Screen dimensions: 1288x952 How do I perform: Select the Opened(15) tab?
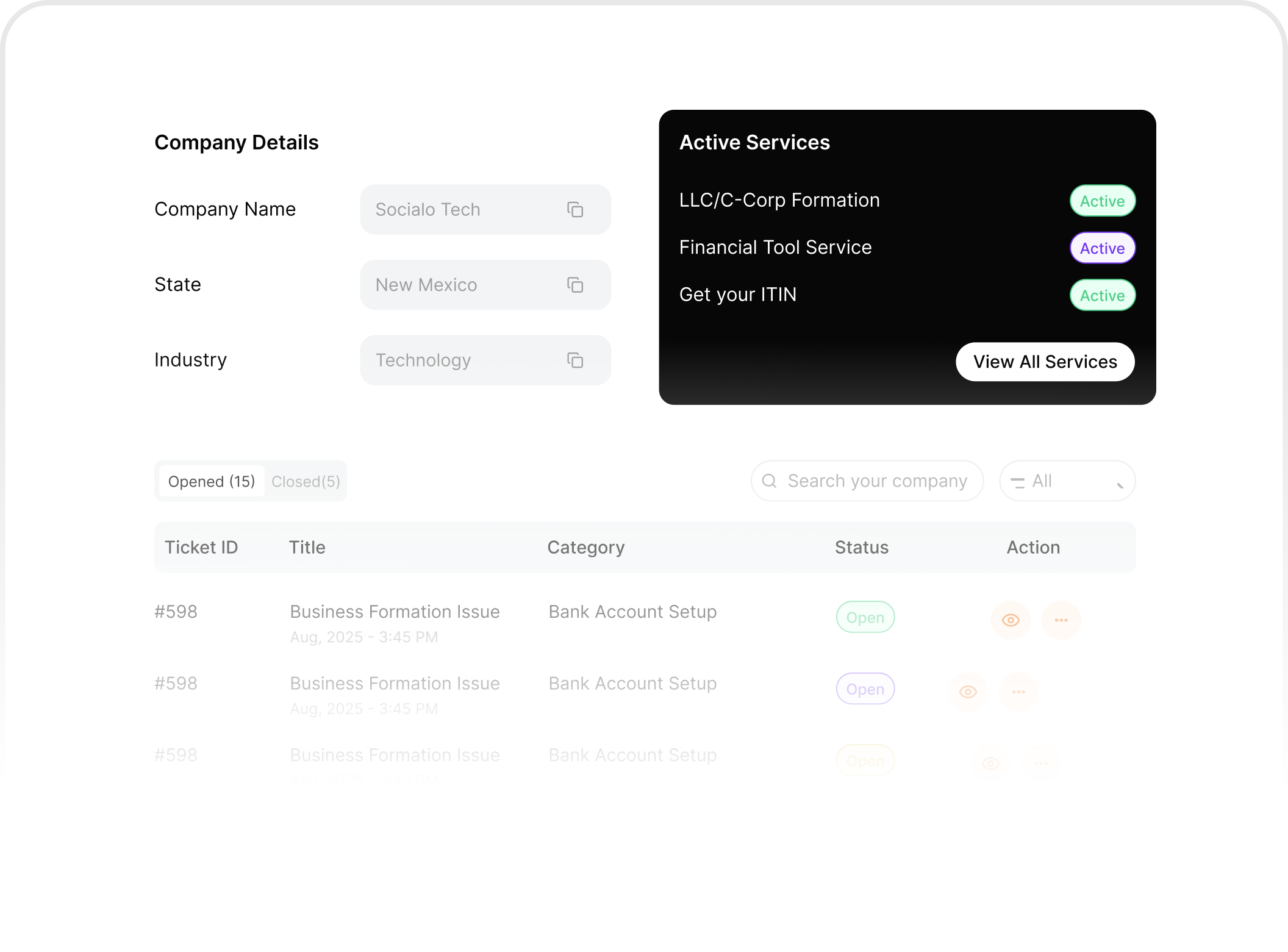(211, 481)
